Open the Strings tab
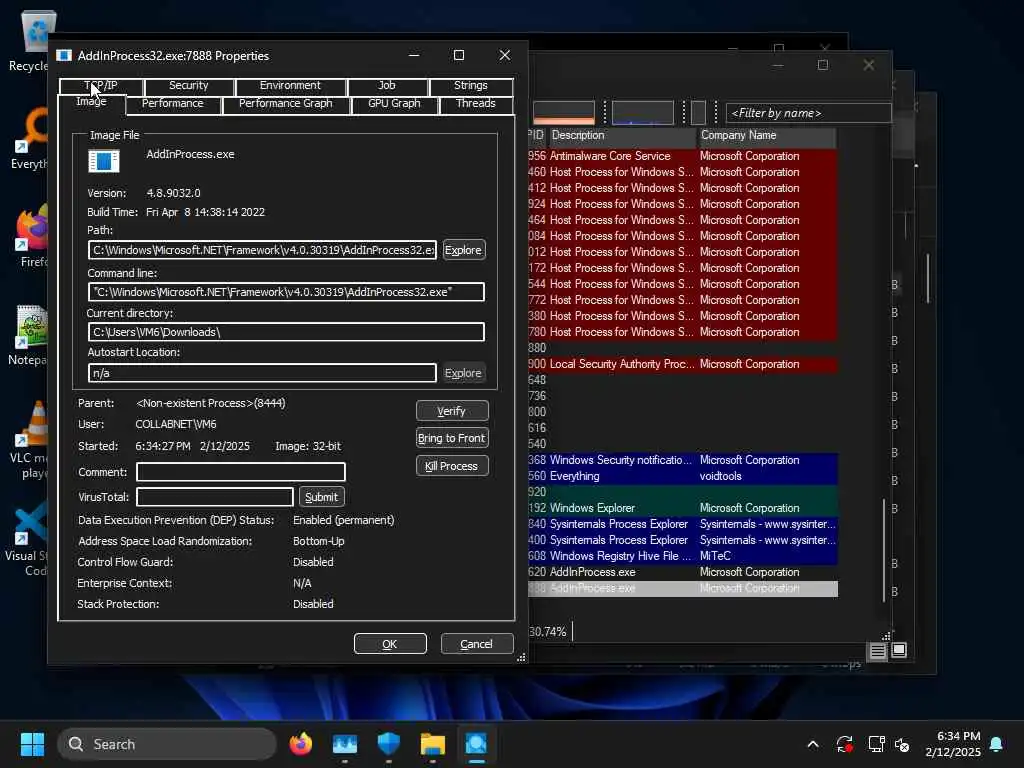This screenshot has width=1024, height=768. [x=471, y=86]
